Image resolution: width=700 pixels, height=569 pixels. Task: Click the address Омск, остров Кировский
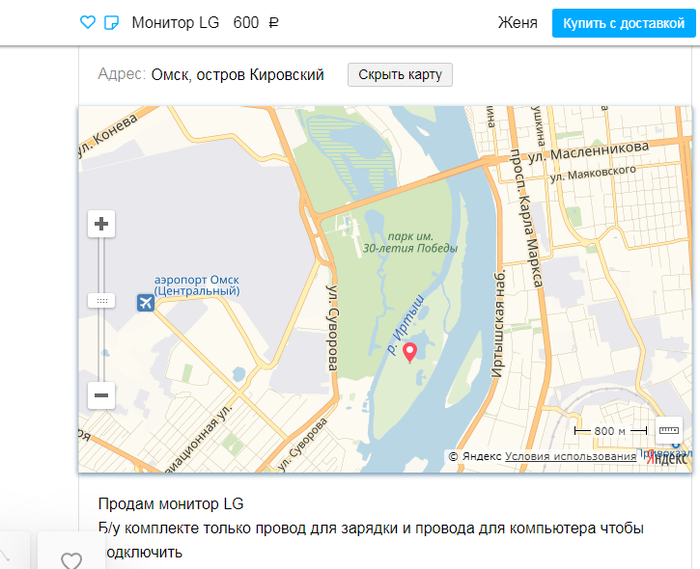tap(238, 75)
